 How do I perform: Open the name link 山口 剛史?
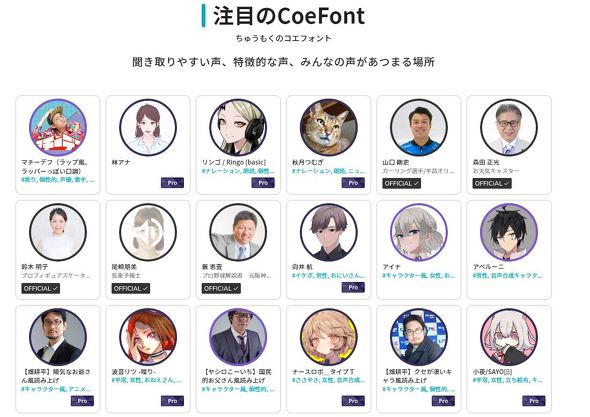(x=396, y=162)
